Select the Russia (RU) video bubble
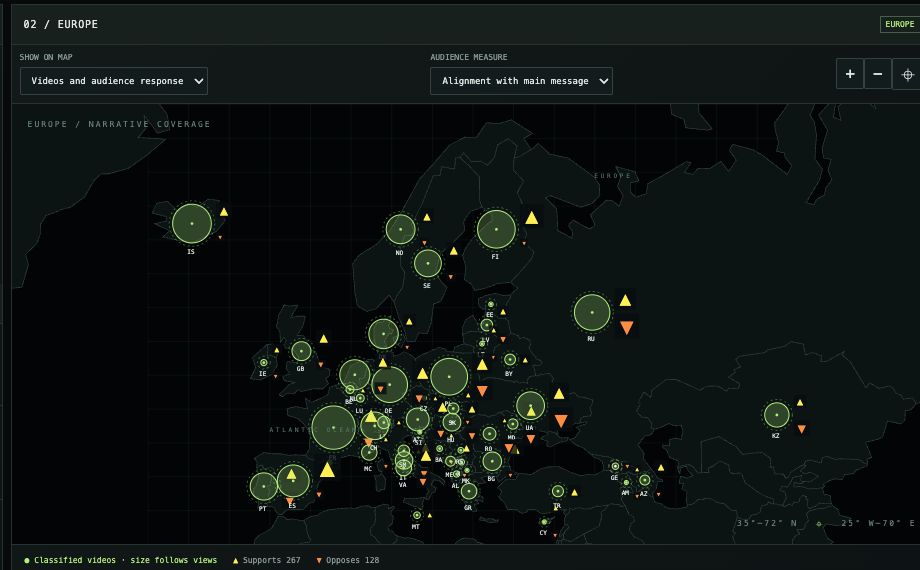The image size is (920, 570). point(592,313)
